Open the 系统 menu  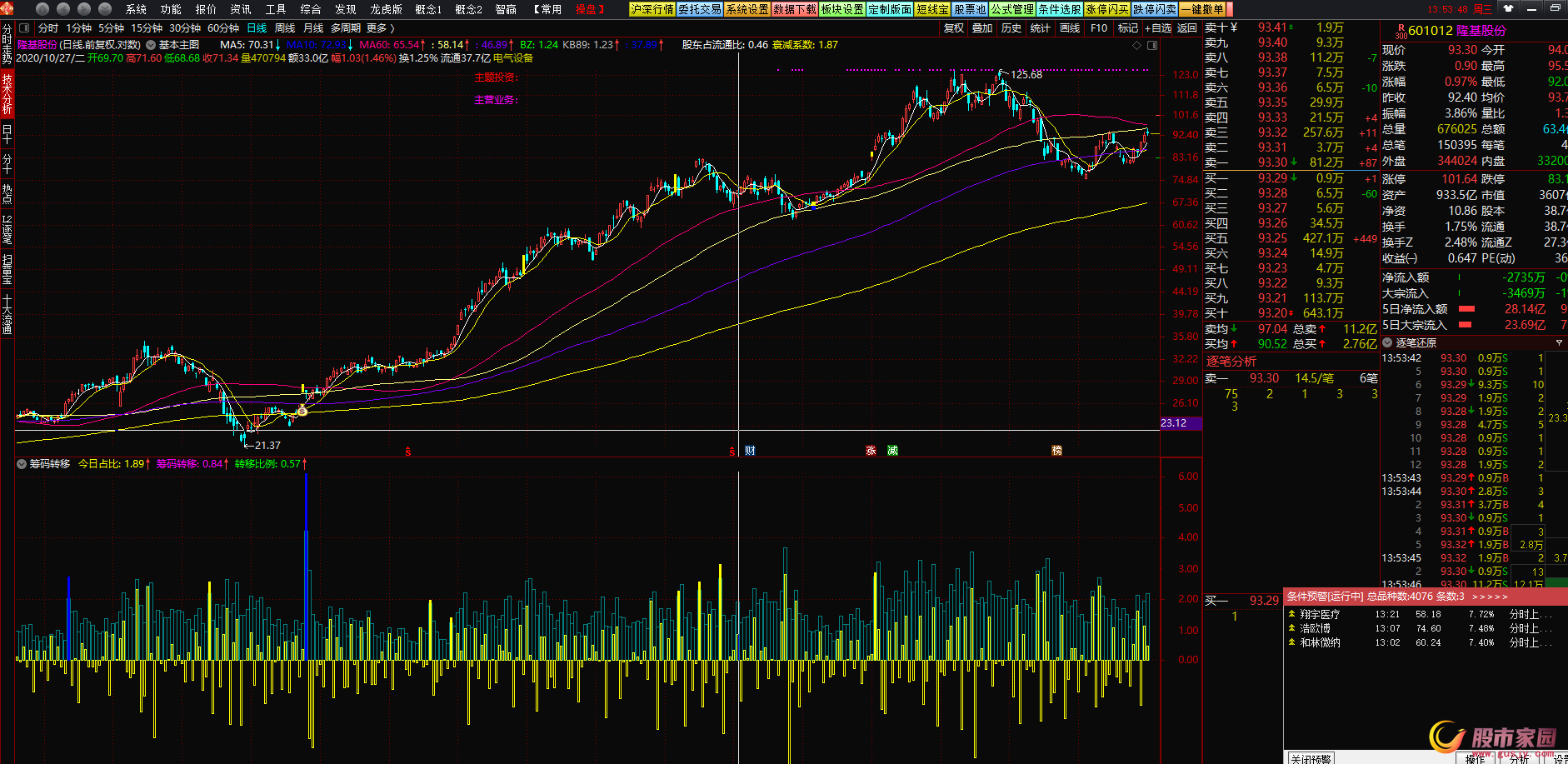136,9
